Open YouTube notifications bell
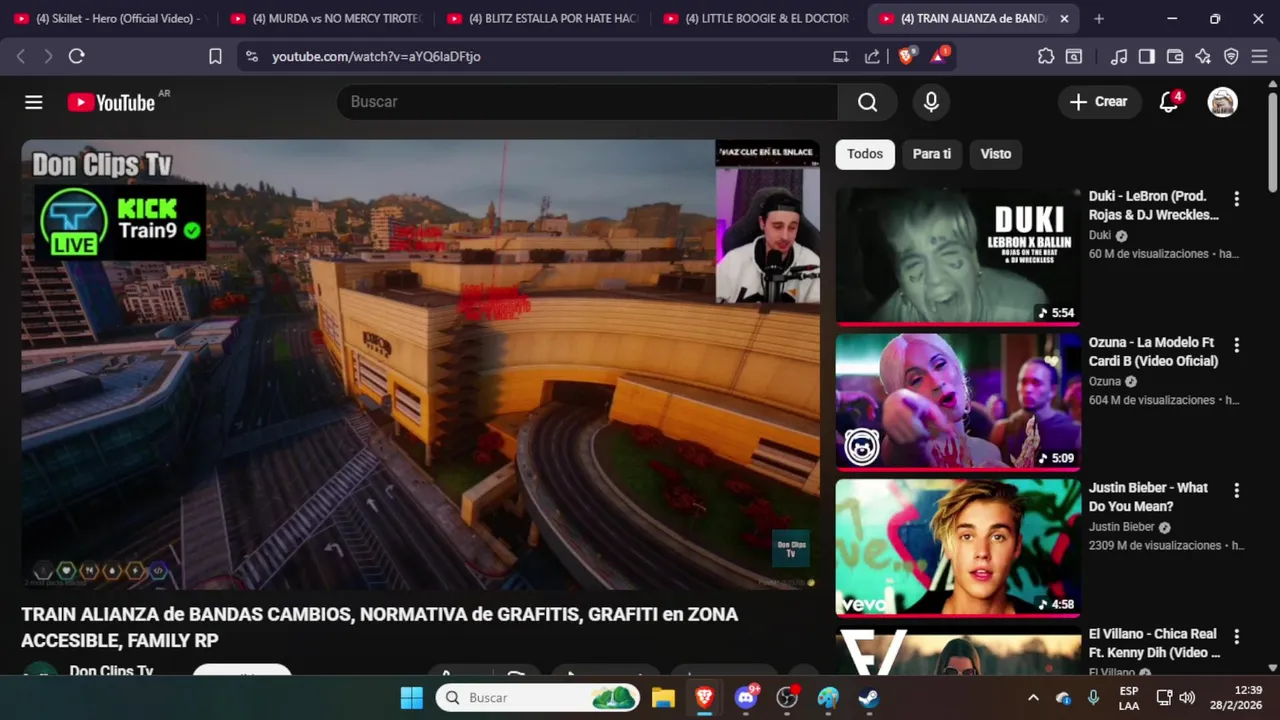Screen dimensions: 1280x720 pyautogui.click(x=1169, y=102)
